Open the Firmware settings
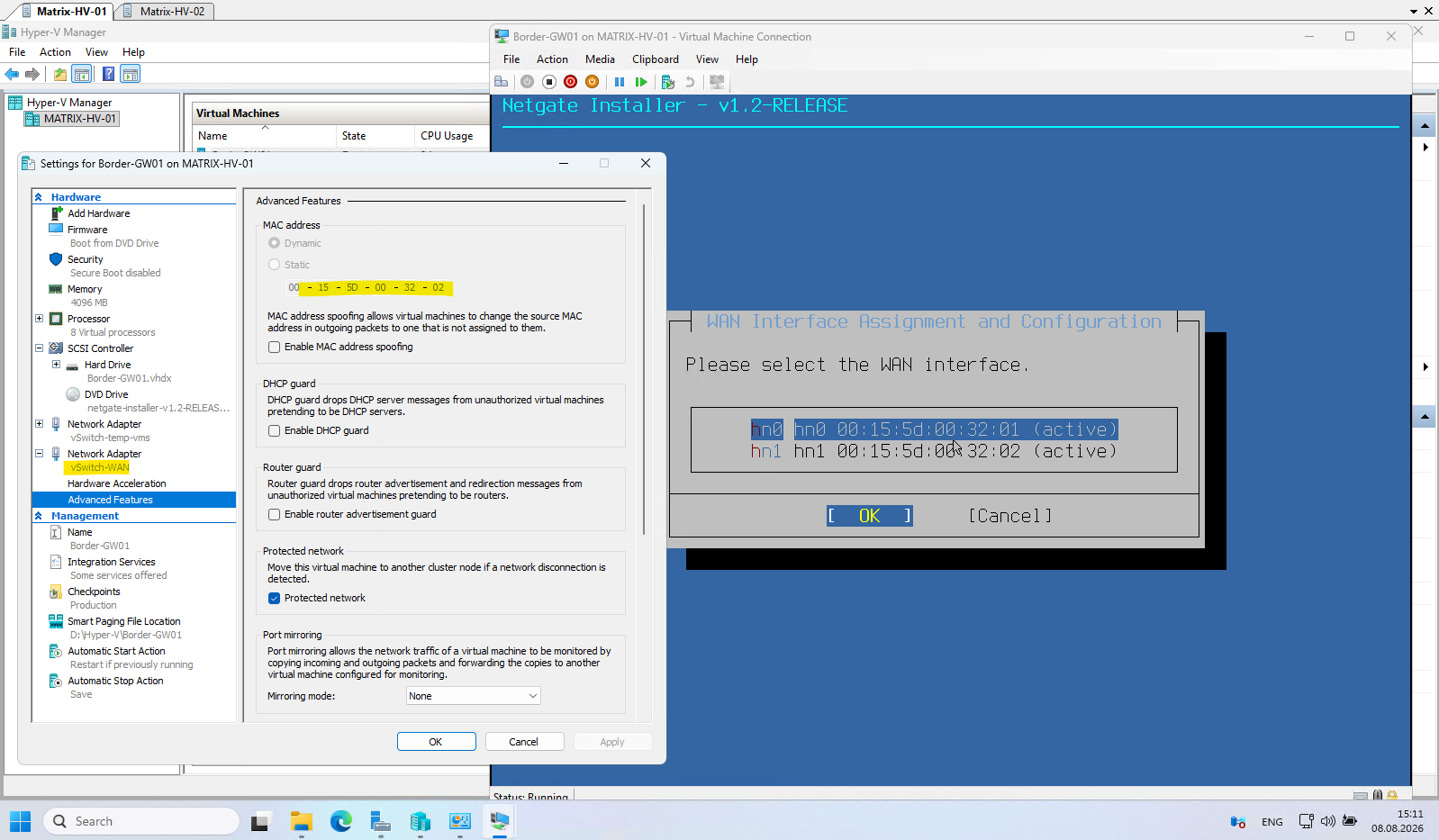Screen dimensions: 1439x840 87,230
